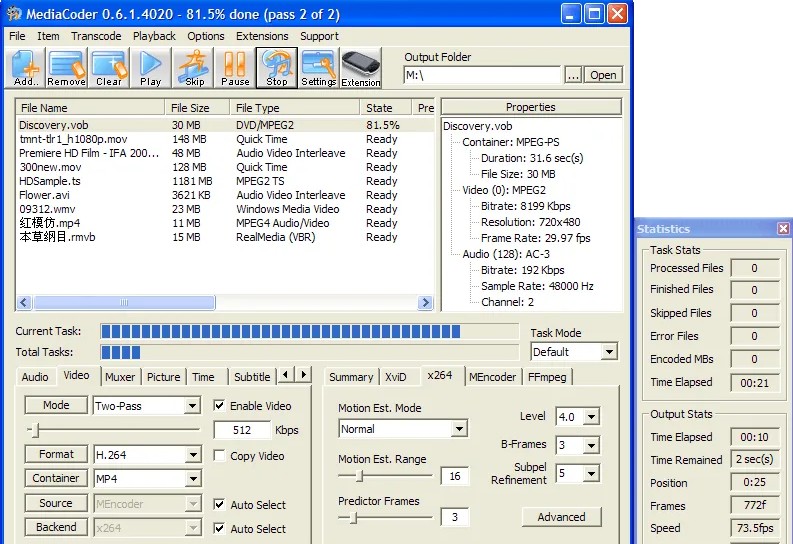Viewport: 793px width, 544px height.
Task: Pause the transcoding with Pause icon
Action: pos(235,68)
